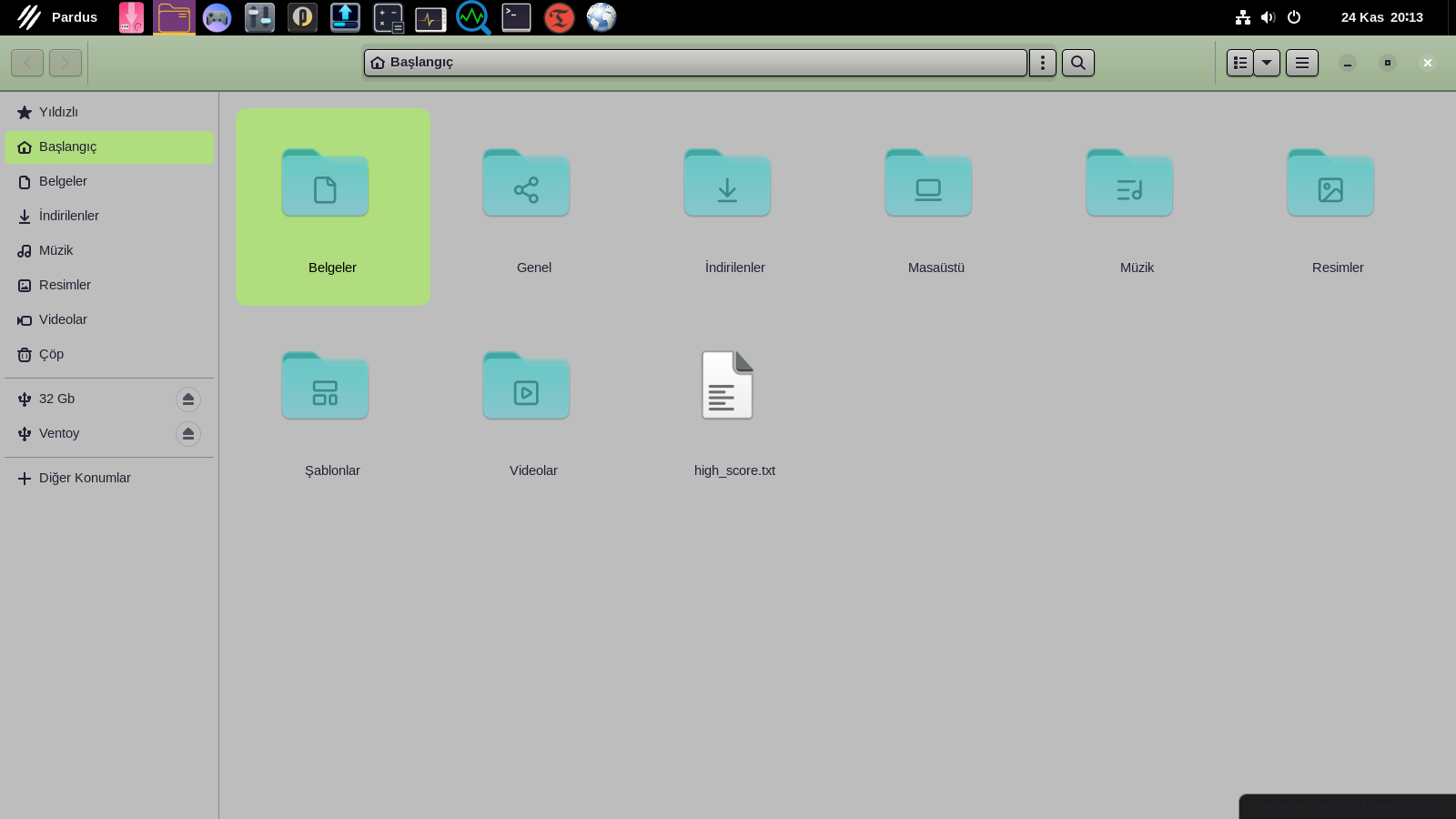Open the Şablonlar folder

coord(324,386)
